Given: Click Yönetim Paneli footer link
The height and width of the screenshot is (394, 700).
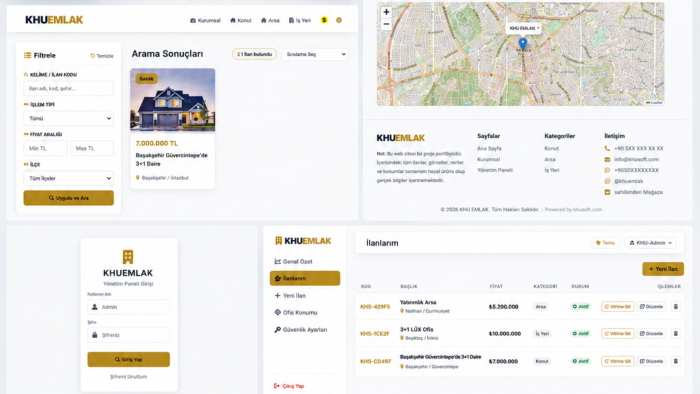Looking at the screenshot, I should tap(495, 170).
